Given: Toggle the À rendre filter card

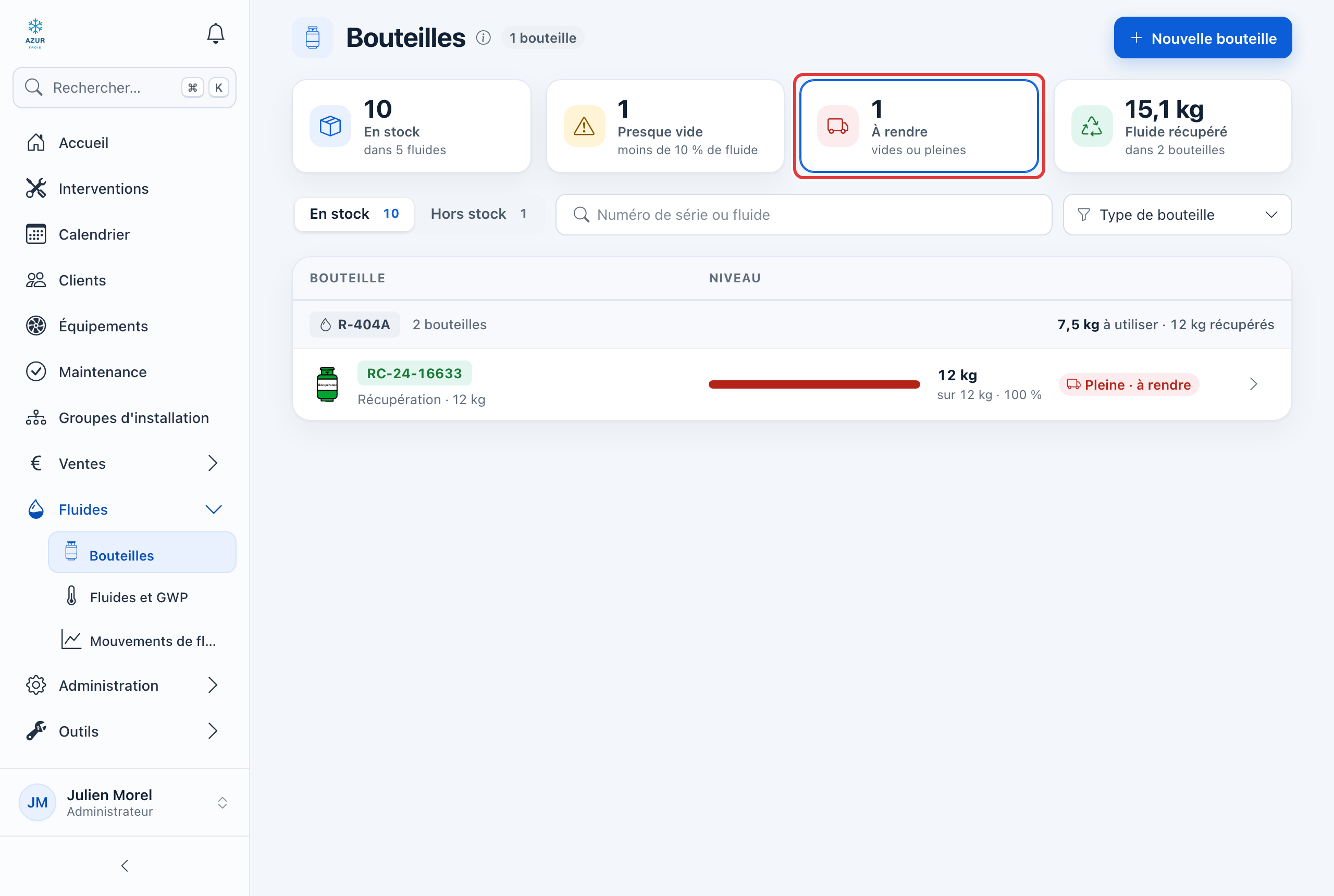Looking at the screenshot, I should coord(919,126).
